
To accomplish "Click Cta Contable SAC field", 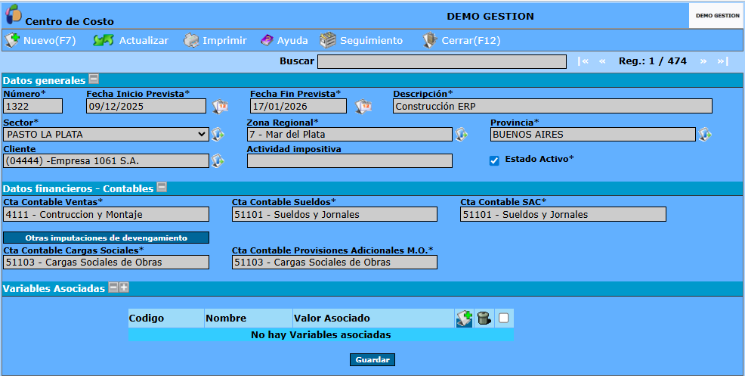I will point(563,214).
